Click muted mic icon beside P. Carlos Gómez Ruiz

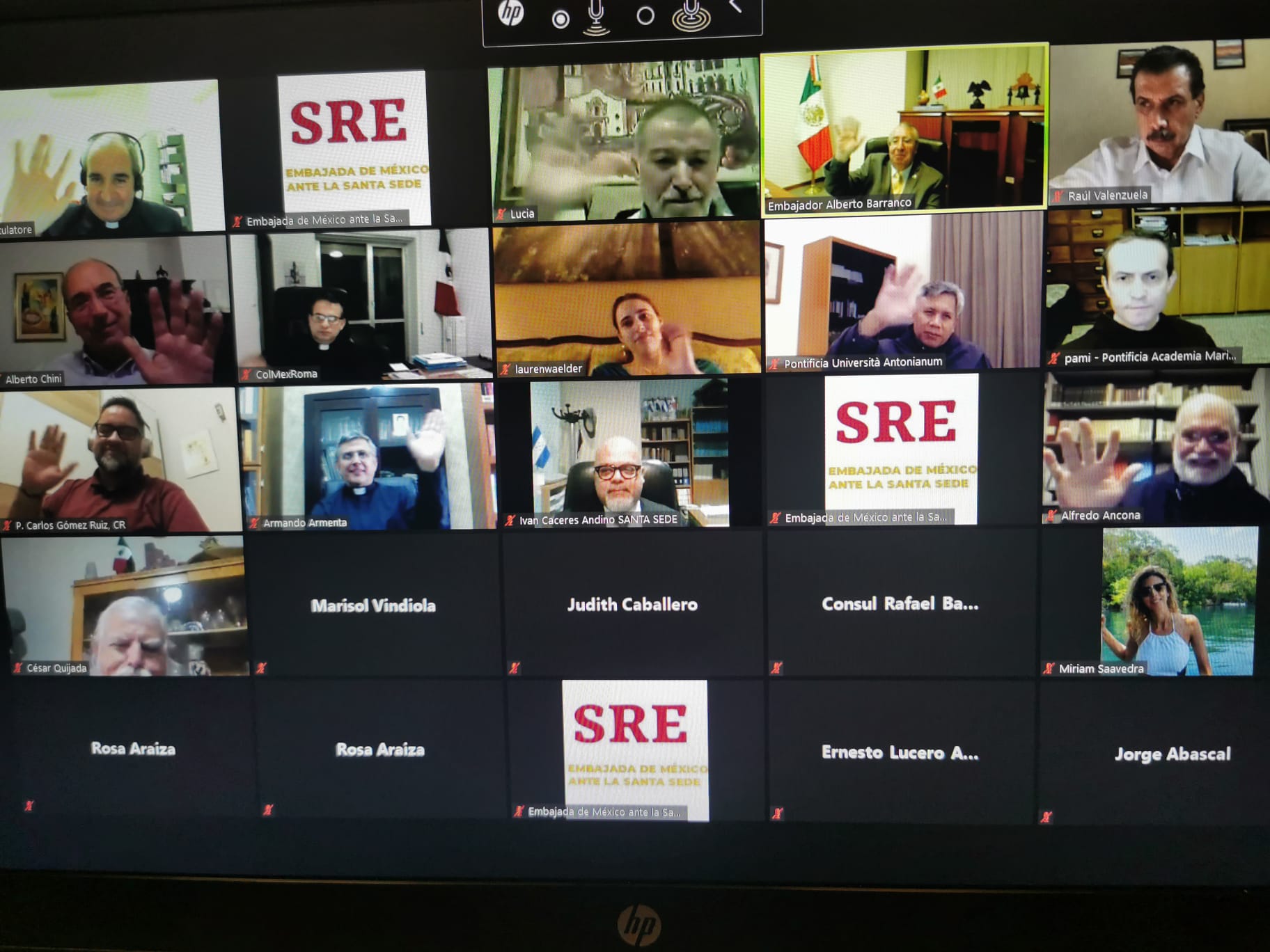[x=7, y=525]
